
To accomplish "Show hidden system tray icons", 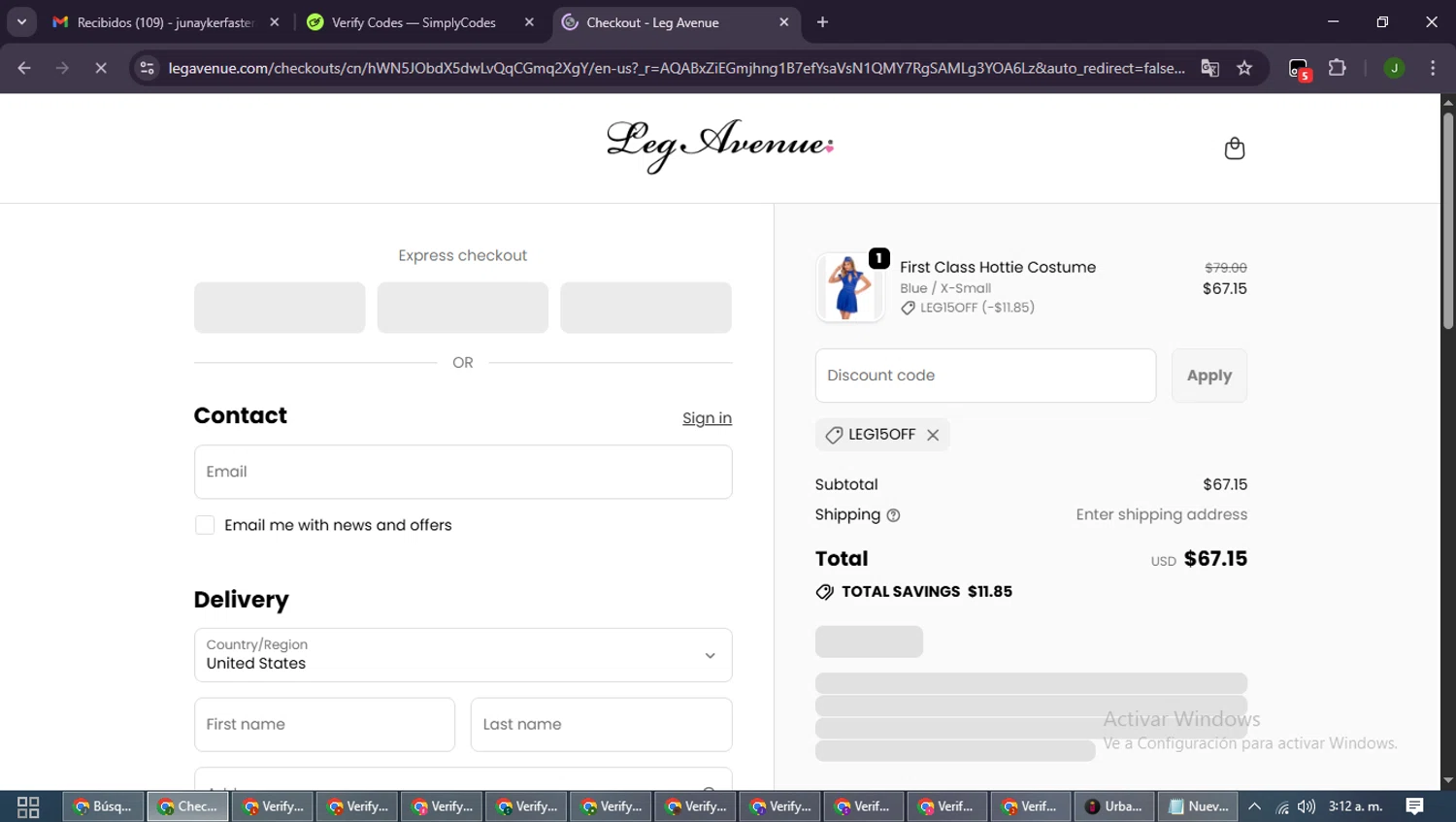I will point(1254,806).
